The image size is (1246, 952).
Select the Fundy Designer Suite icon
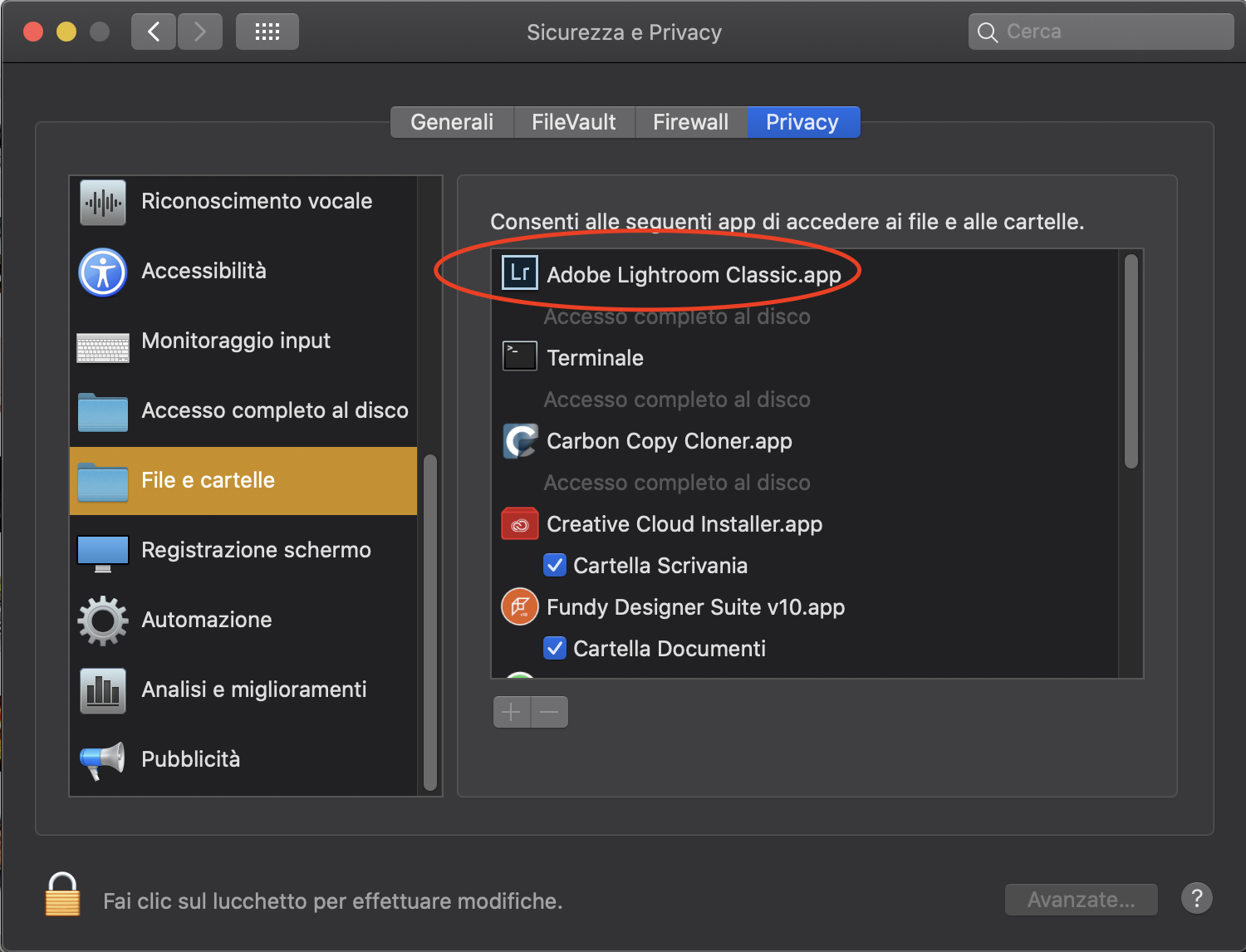(520, 606)
